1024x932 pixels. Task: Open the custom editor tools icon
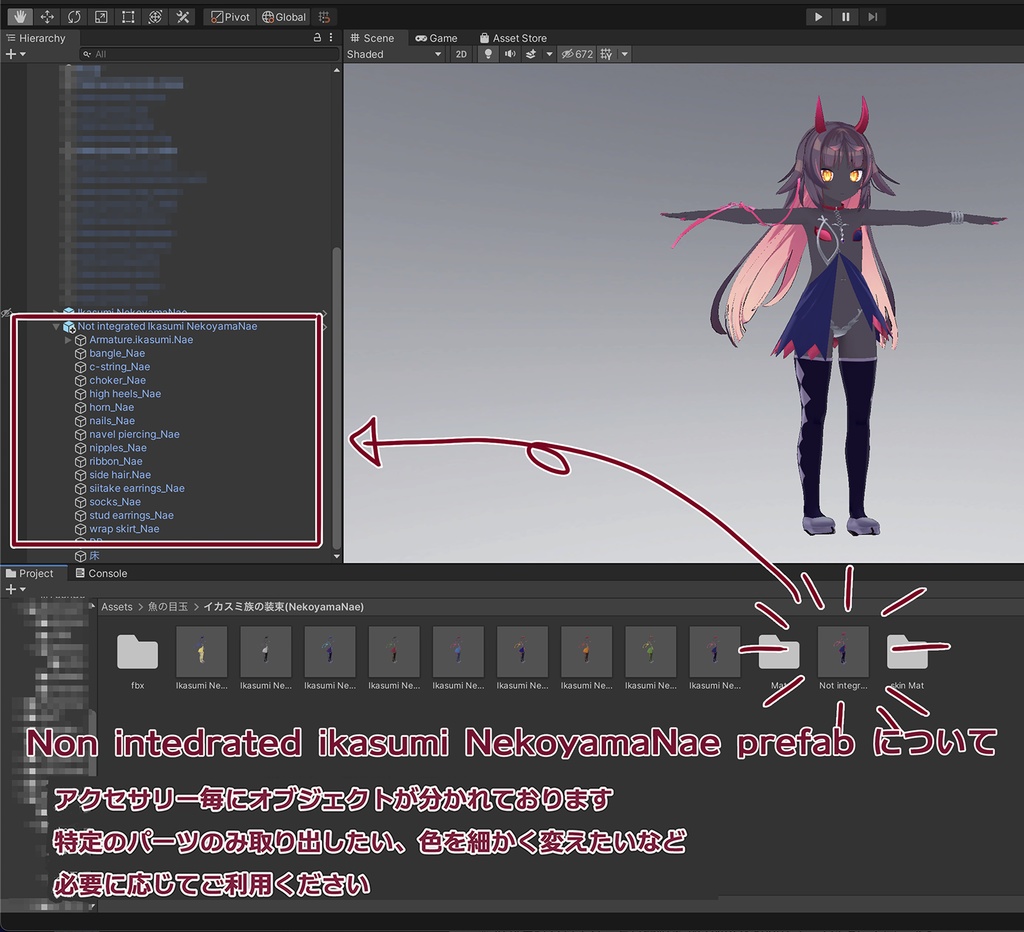coord(183,16)
